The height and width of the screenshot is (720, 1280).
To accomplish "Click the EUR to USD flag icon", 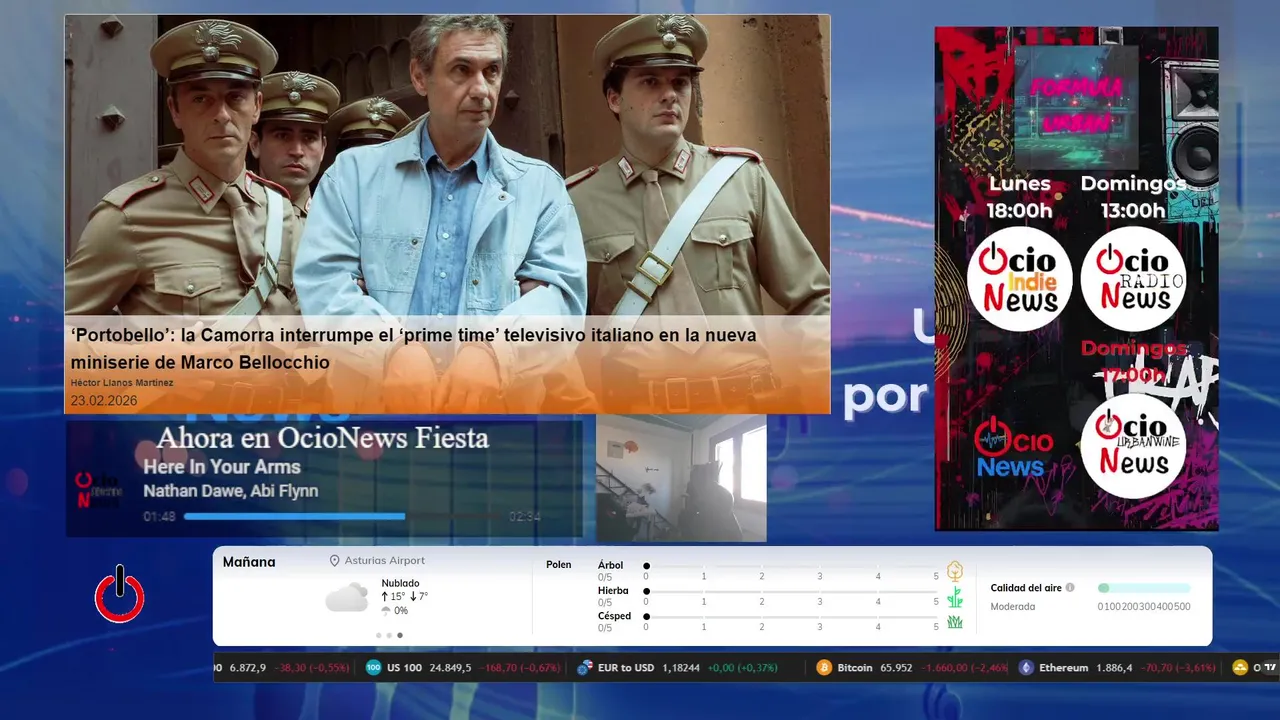I will tap(585, 668).
